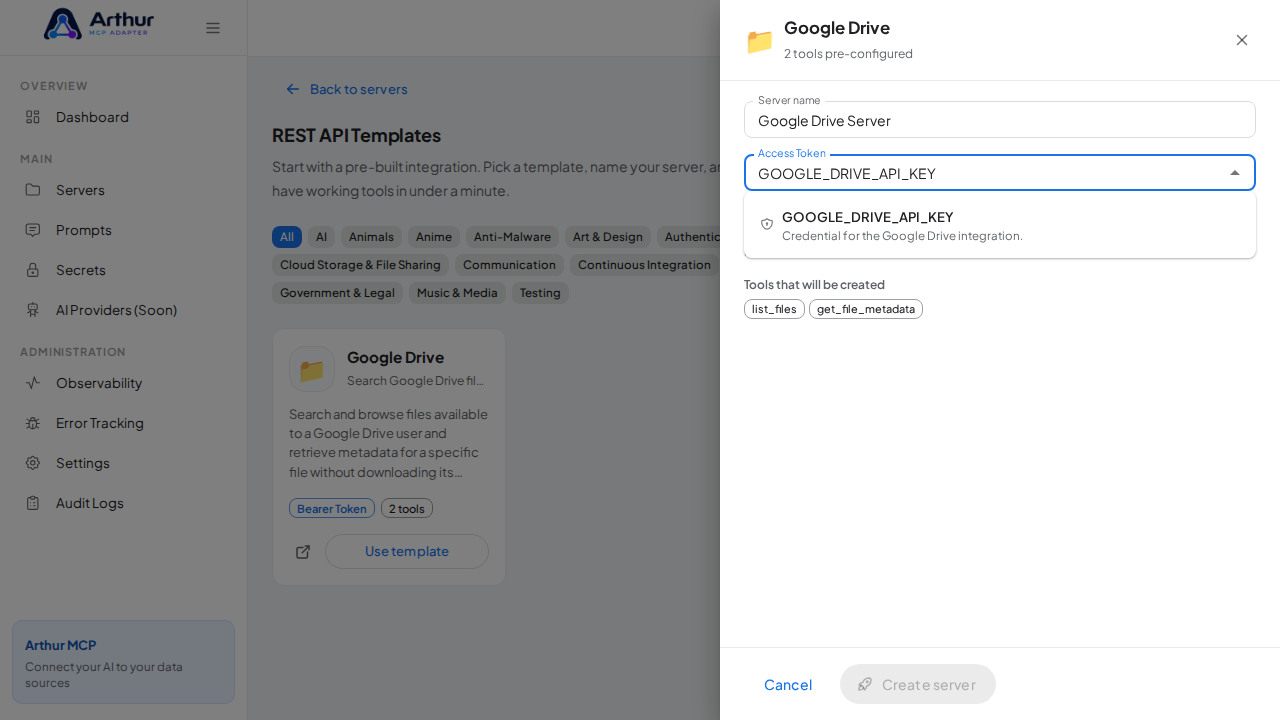Close the Google Drive panel
Image resolution: width=1280 pixels, height=720 pixels.
(x=1242, y=40)
